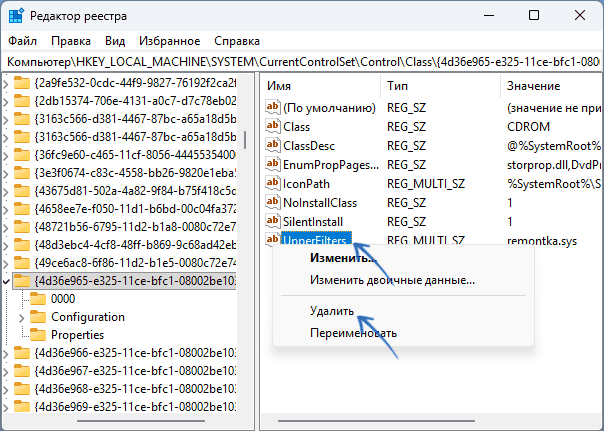Expand the Configuration subkey chevron

coord(22,318)
